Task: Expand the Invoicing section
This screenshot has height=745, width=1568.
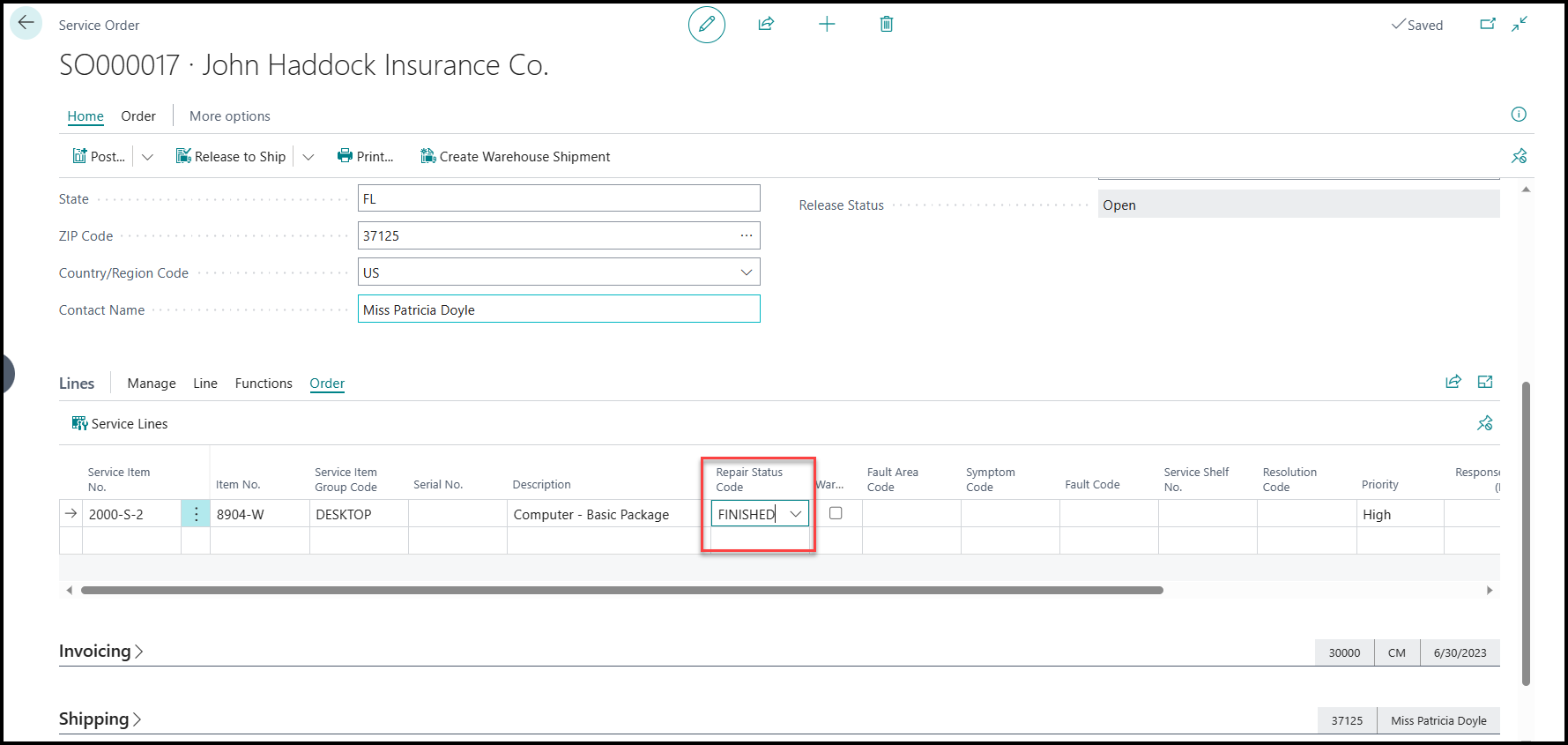Action: (x=100, y=652)
